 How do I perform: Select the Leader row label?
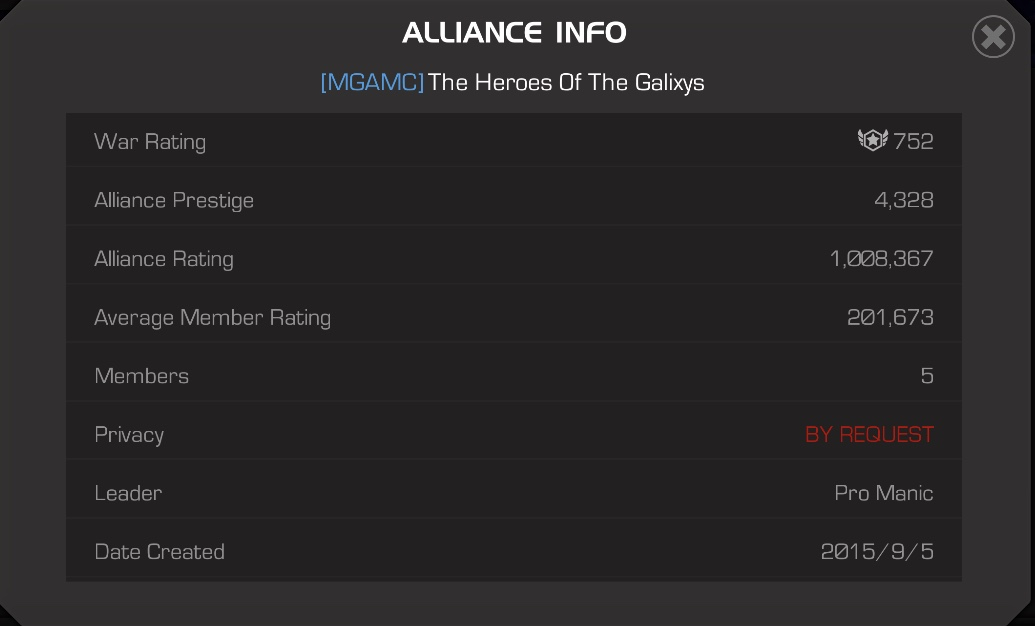pyautogui.click(x=128, y=493)
